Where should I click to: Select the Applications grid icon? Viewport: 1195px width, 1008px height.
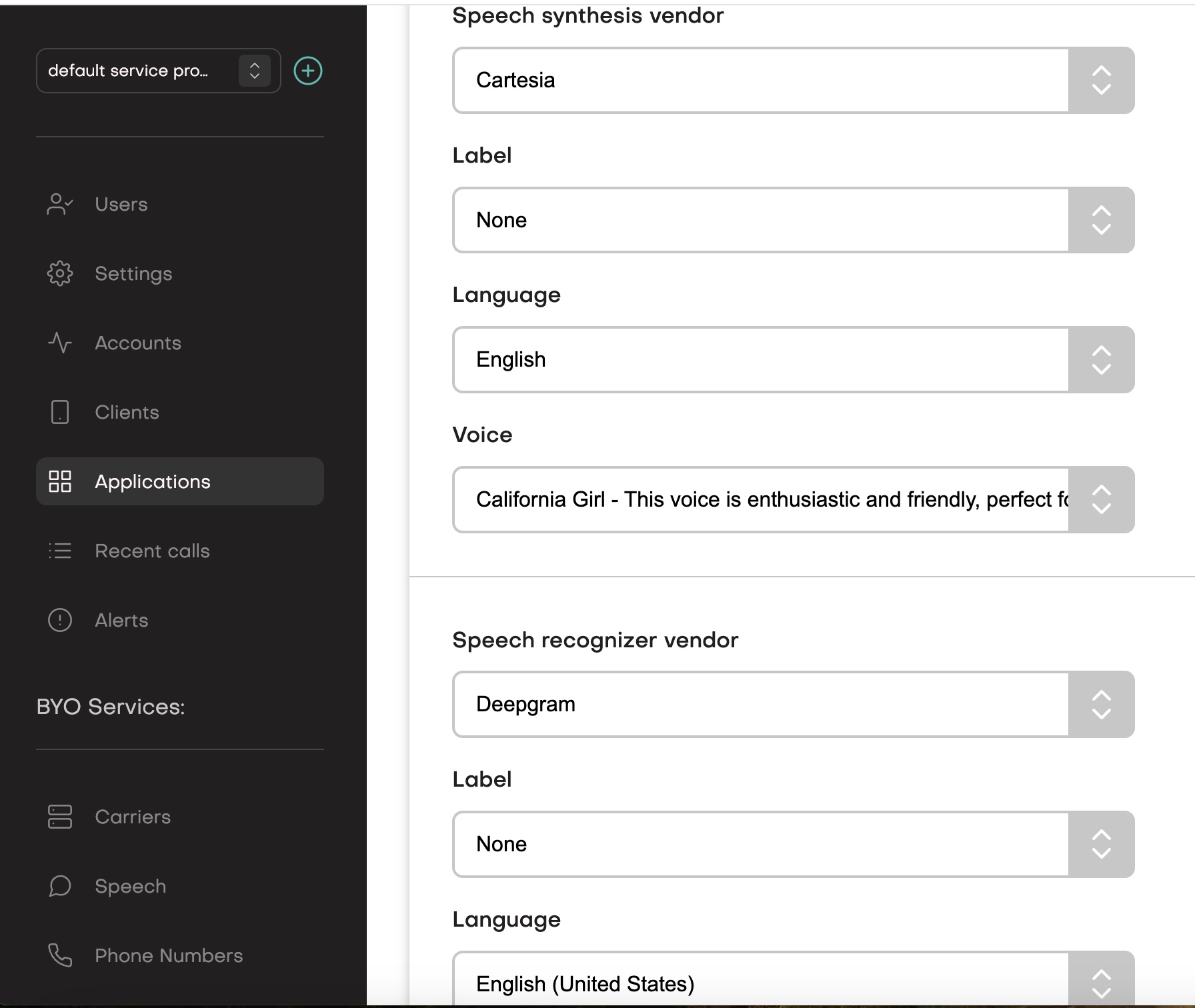click(59, 481)
